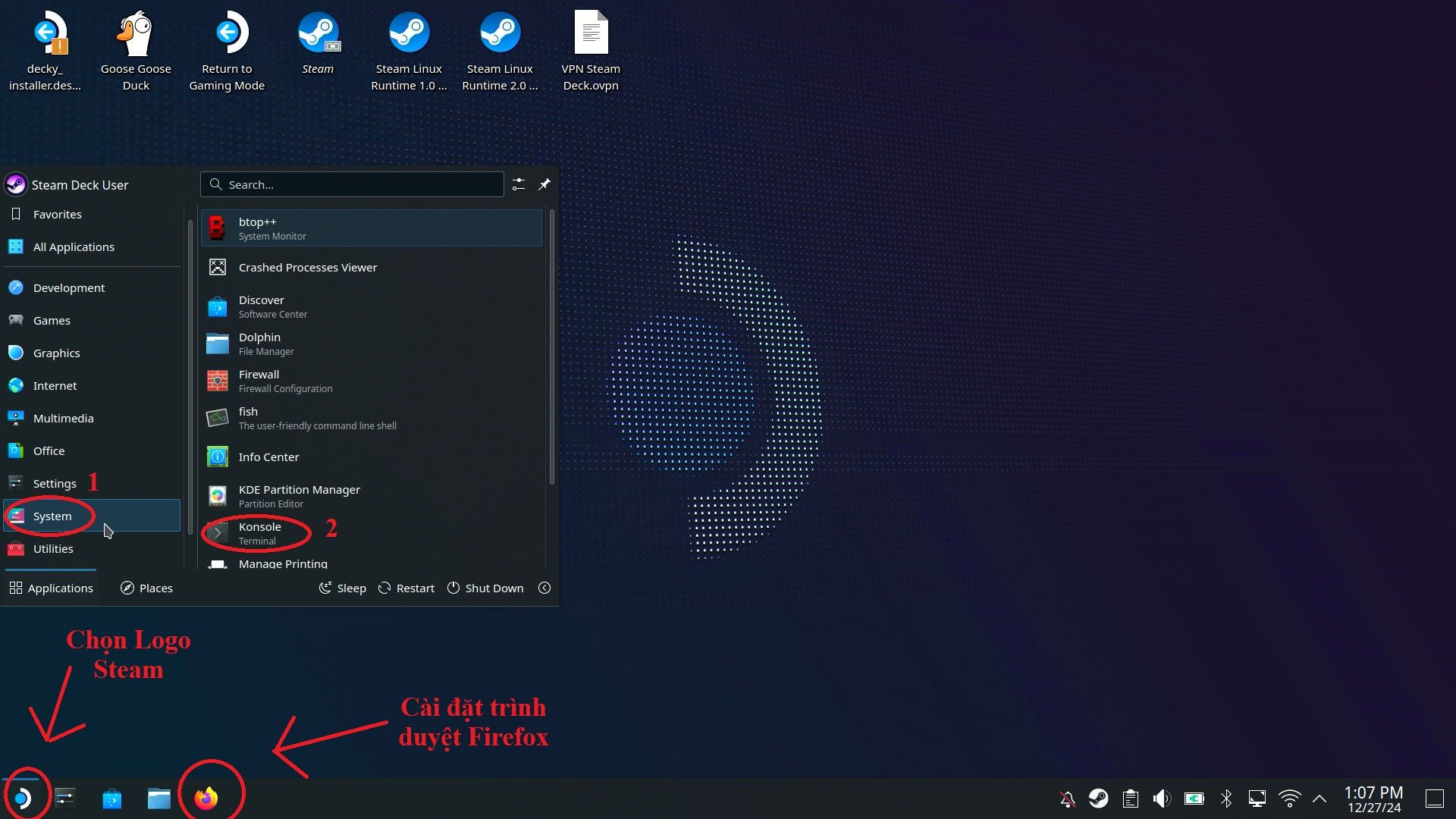Select the Utilities category
The image size is (1456, 819).
click(92, 549)
